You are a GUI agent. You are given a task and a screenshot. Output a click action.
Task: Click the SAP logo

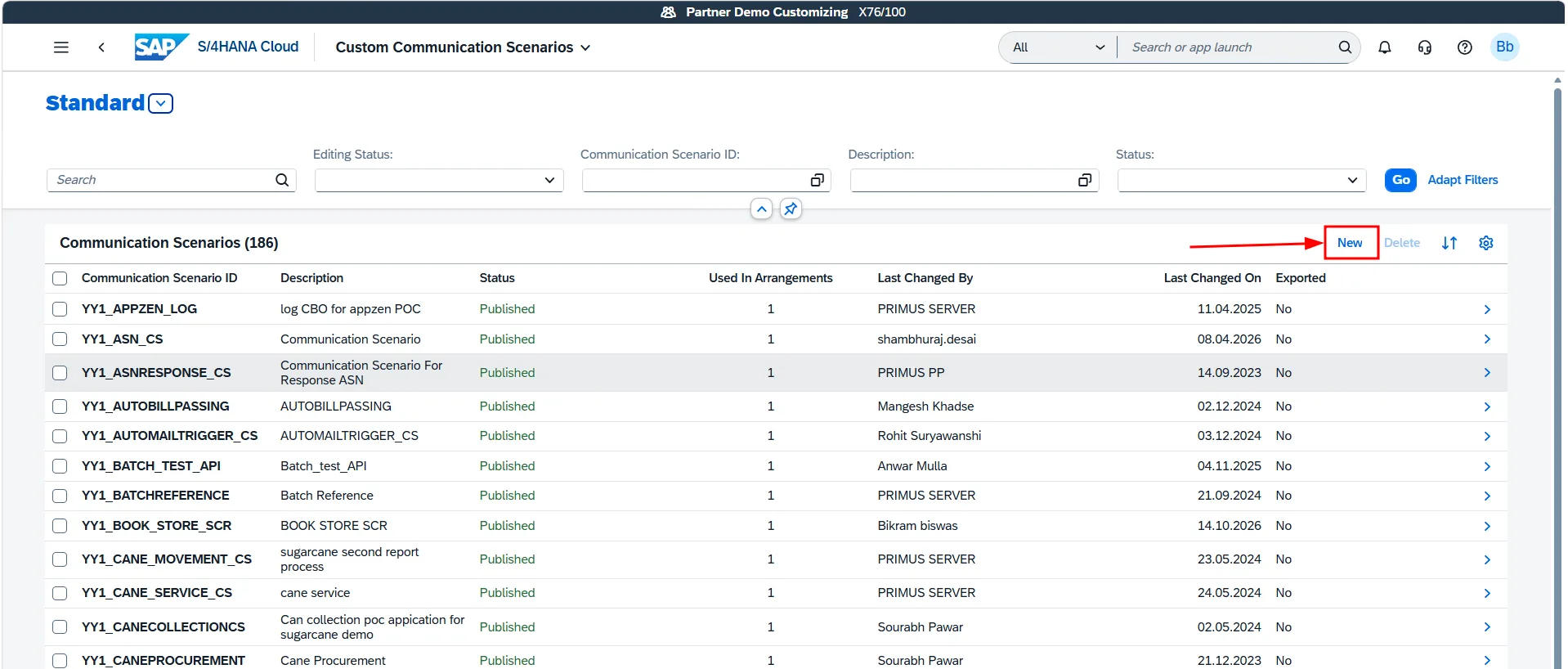coord(161,47)
